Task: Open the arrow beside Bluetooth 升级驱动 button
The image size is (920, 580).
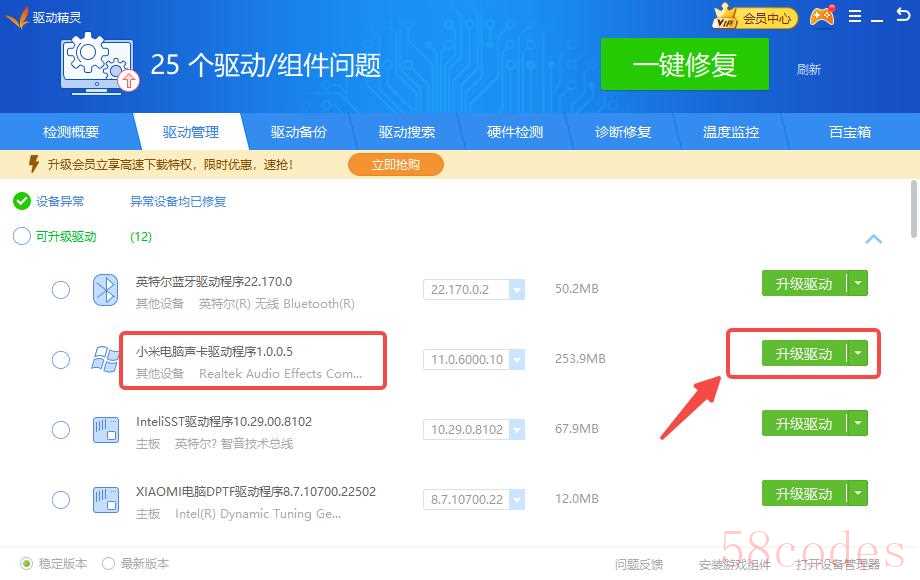Action: click(858, 283)
